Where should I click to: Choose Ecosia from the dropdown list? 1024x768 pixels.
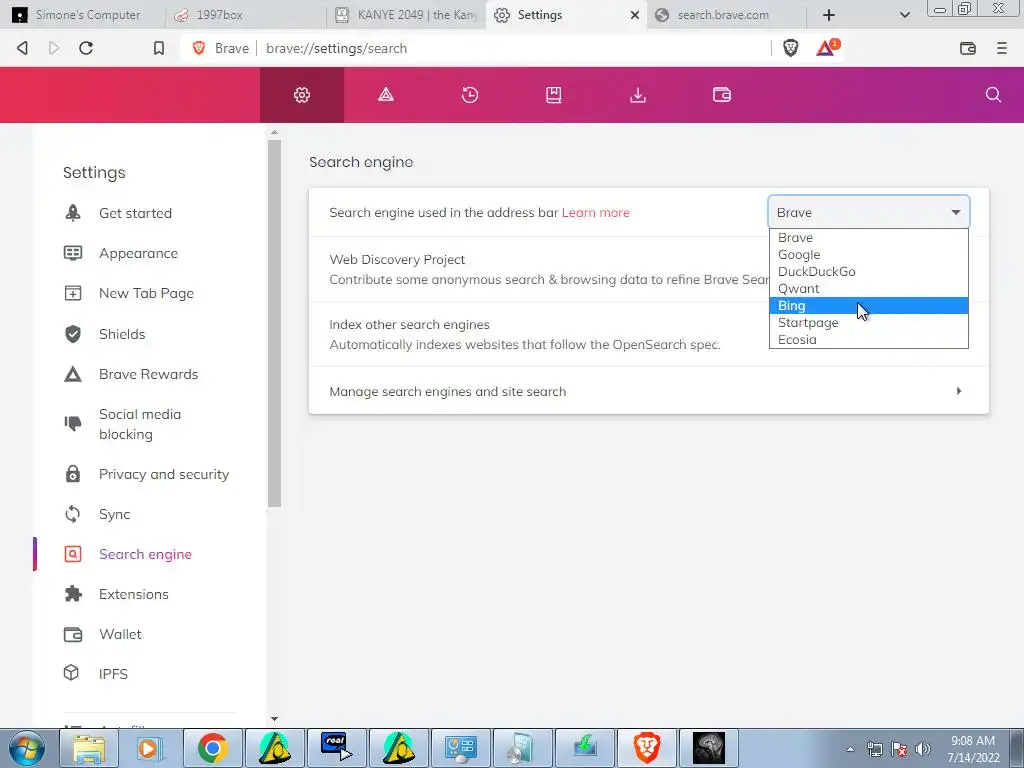click(869, 340)
